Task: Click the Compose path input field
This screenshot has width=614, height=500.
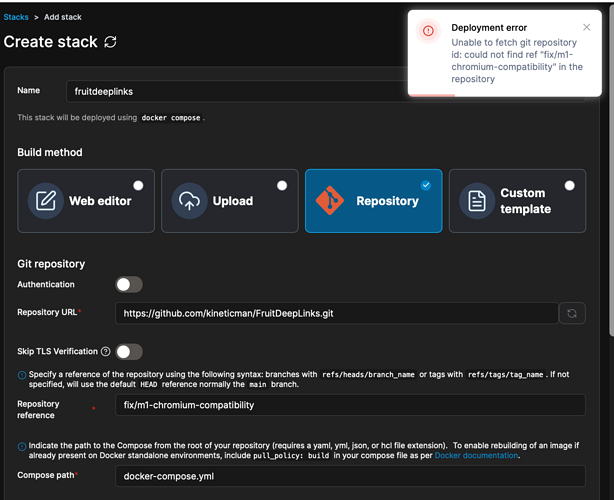Action: pyautogui.click(x=350, y=476)
